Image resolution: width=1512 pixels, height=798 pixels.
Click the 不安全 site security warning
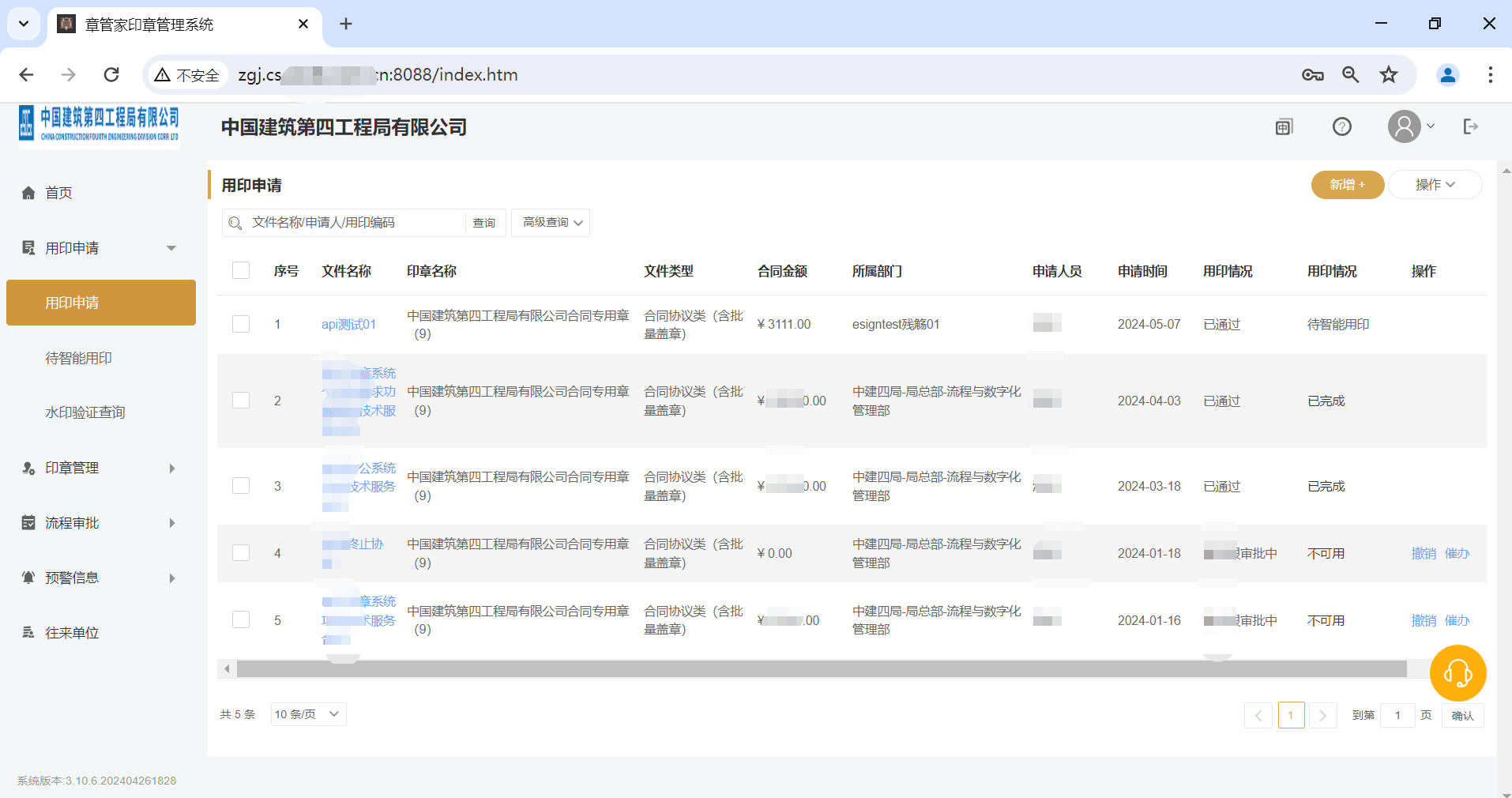pyautogui.click(x=187, y=75)
